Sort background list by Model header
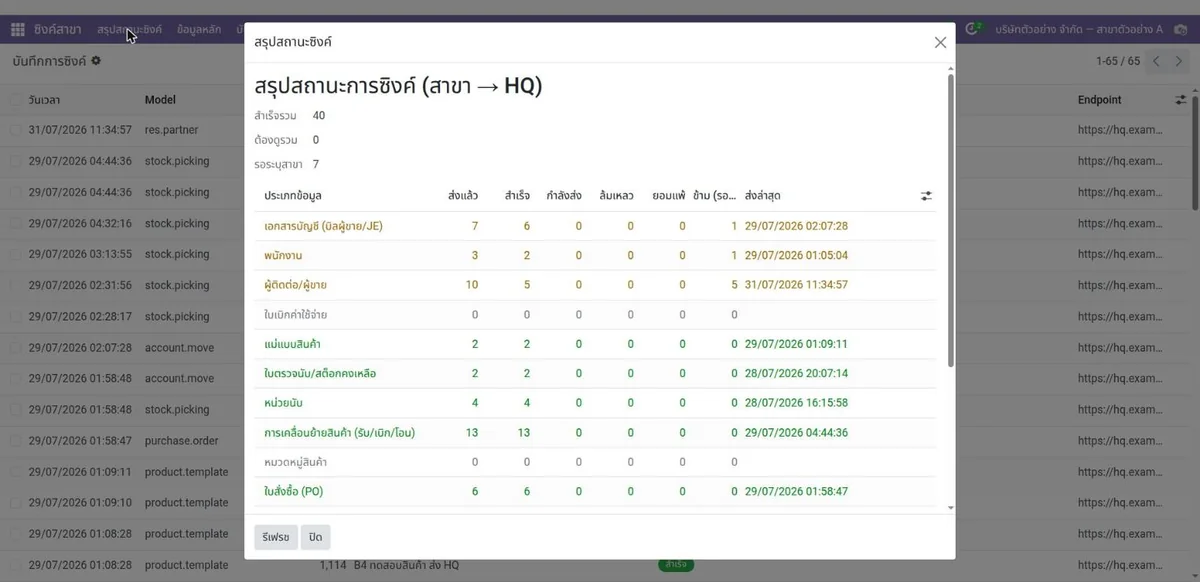 tap(160, 100)
